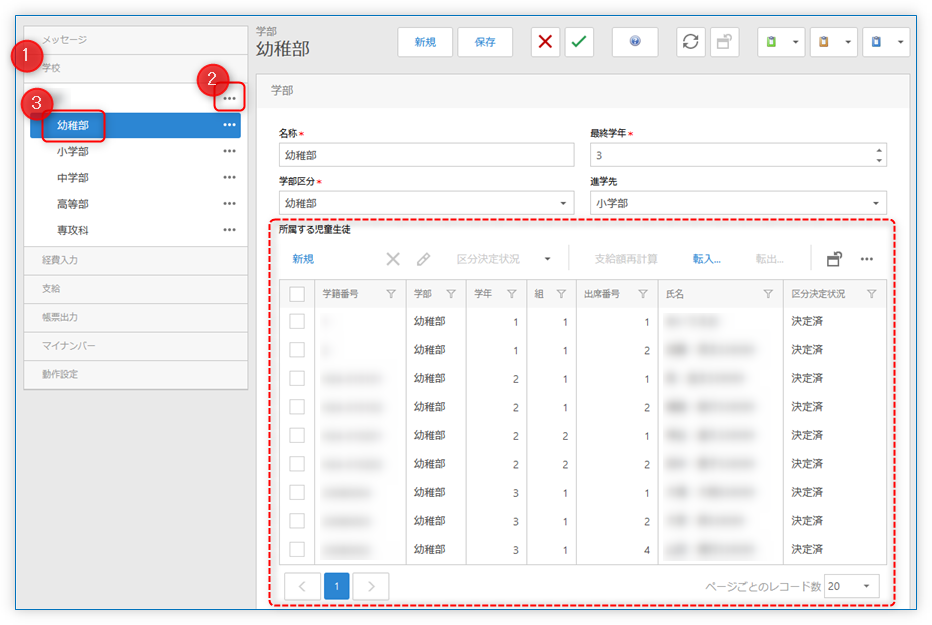The height and width of the screenshot is (625, 932).
Task: Click the pop-out icon in the student grid toolbar
Action: coord(835,259)
